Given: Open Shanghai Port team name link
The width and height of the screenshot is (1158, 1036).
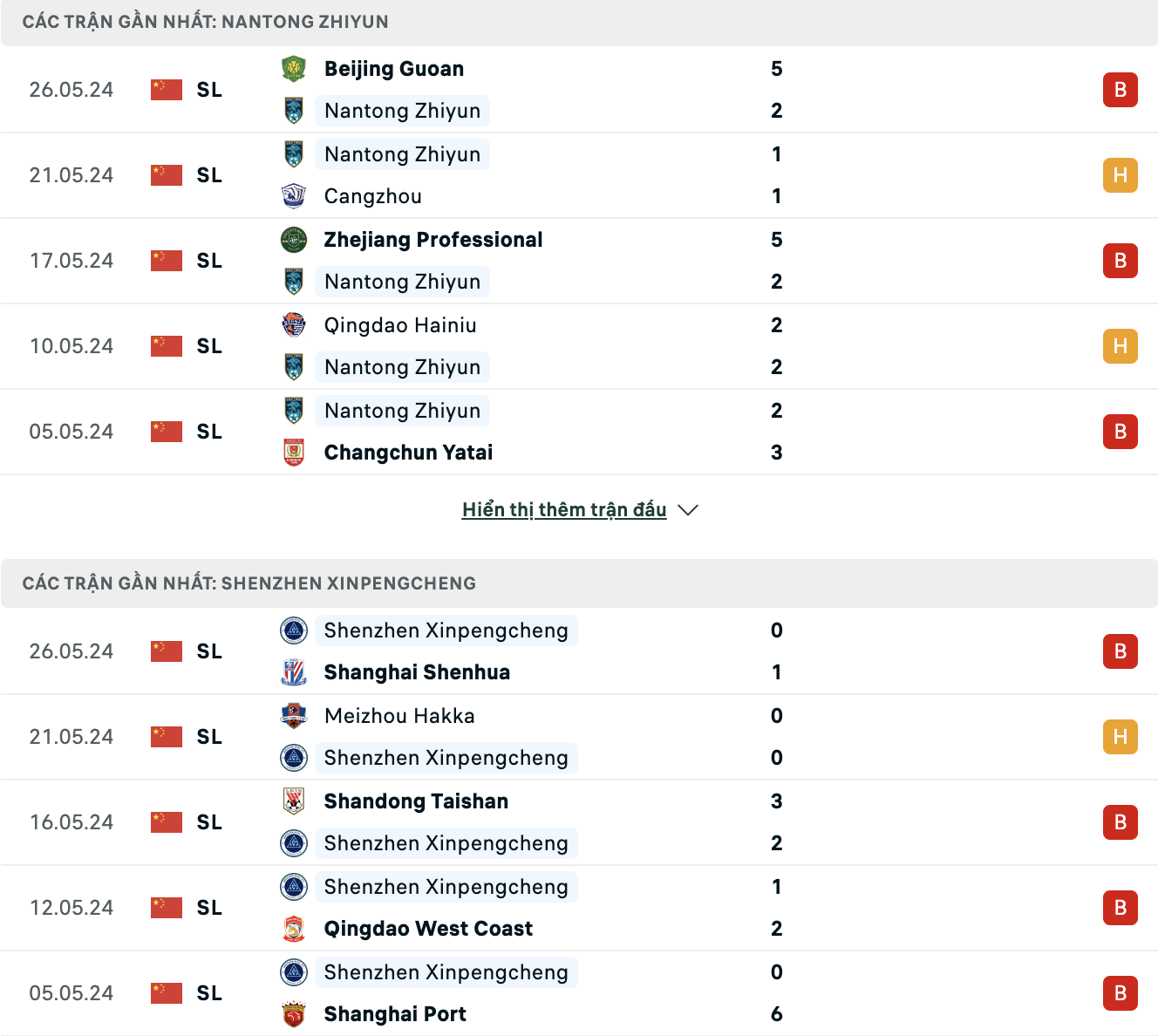Looking at the screenshot, I should [395, 1014].
